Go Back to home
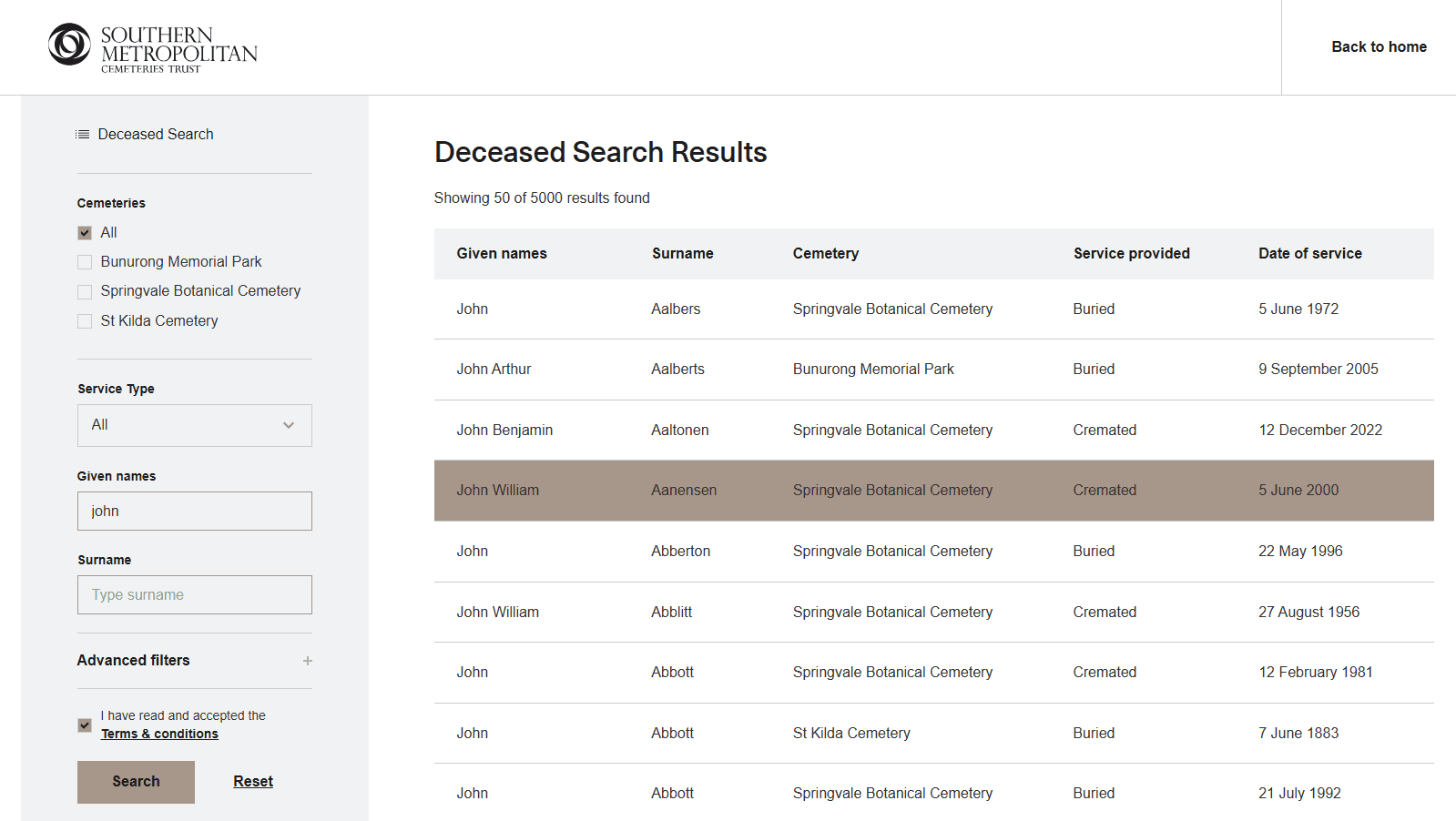Screen dimensions: 1456x821 pyautogui.click(x=1379, y=47)
